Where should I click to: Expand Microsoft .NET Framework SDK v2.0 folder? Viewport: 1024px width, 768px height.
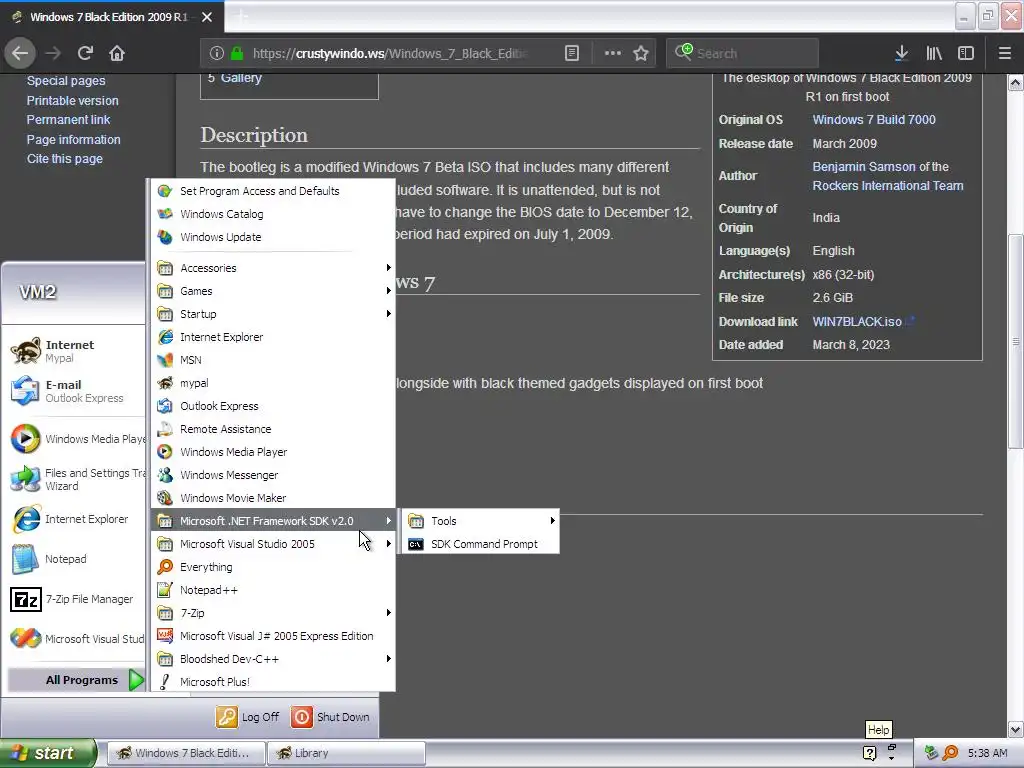click(272, 521)
